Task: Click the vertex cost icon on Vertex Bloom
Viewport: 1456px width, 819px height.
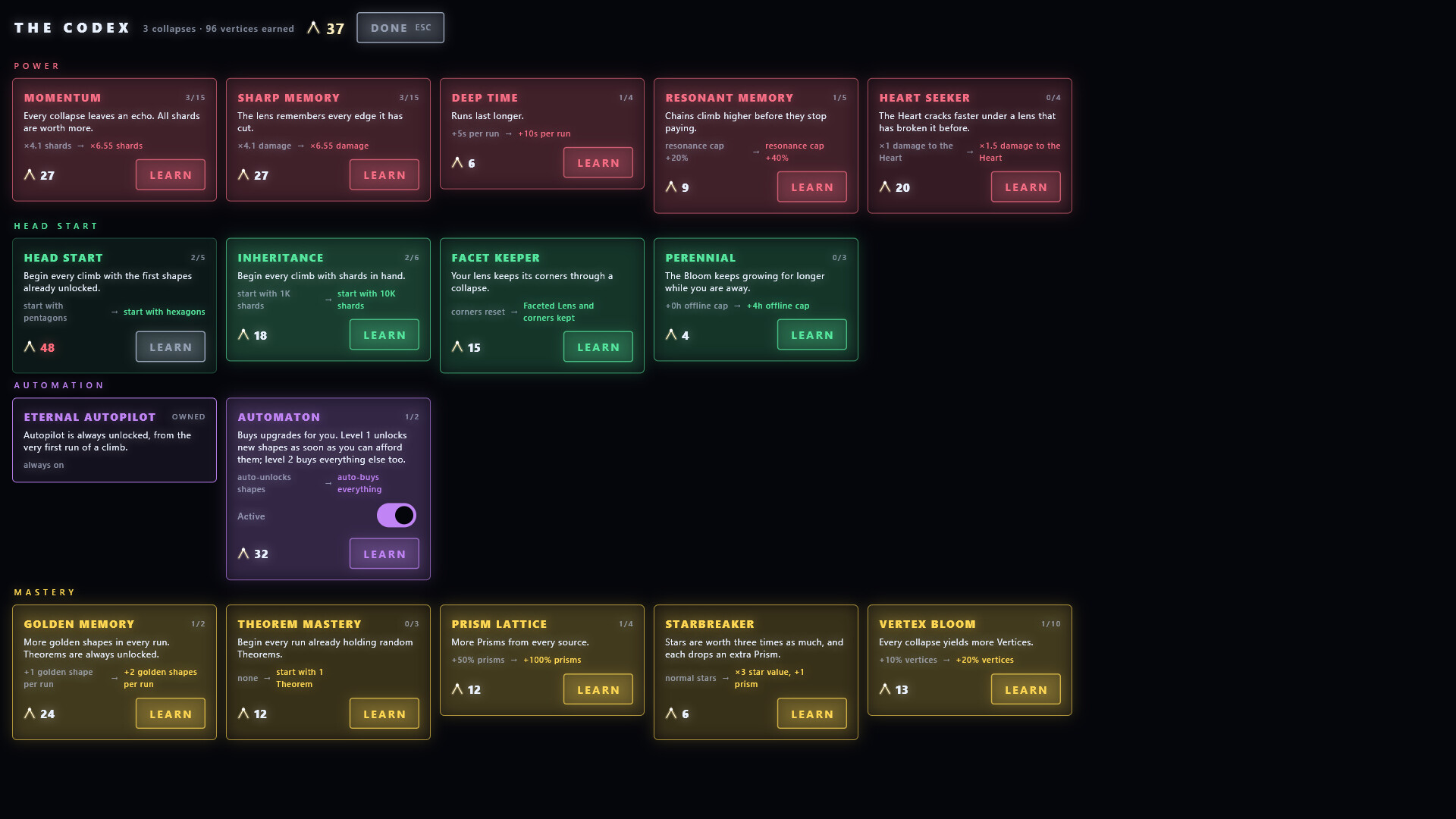Action: [x=885, y=690]
